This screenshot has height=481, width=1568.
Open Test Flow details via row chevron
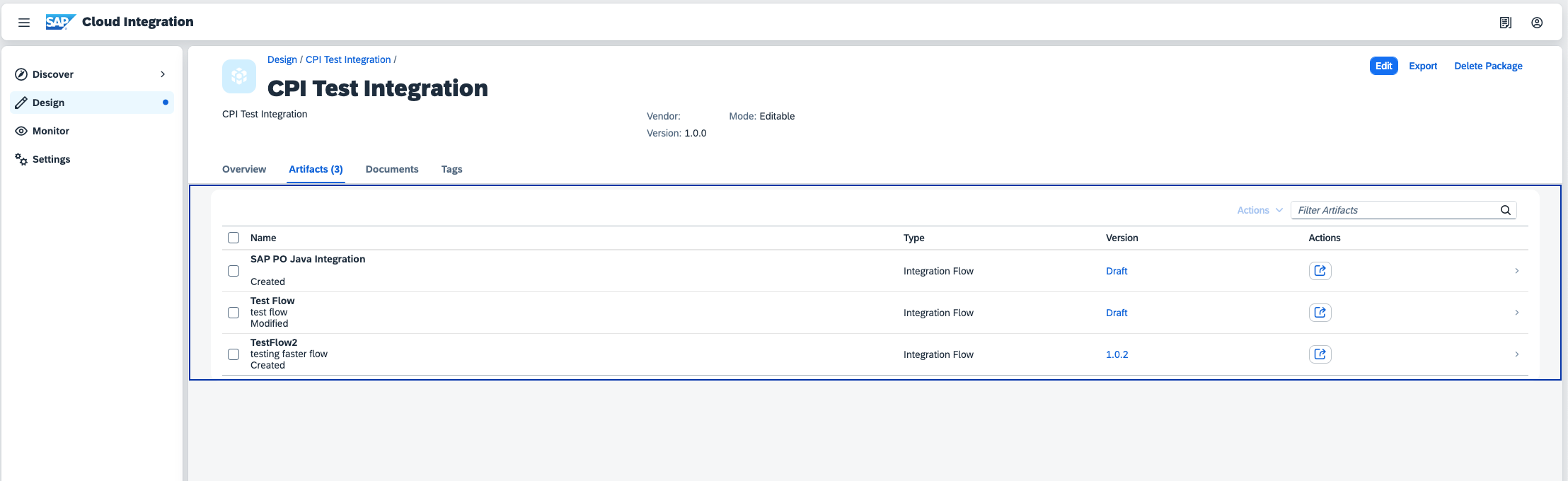point(1516,313)
